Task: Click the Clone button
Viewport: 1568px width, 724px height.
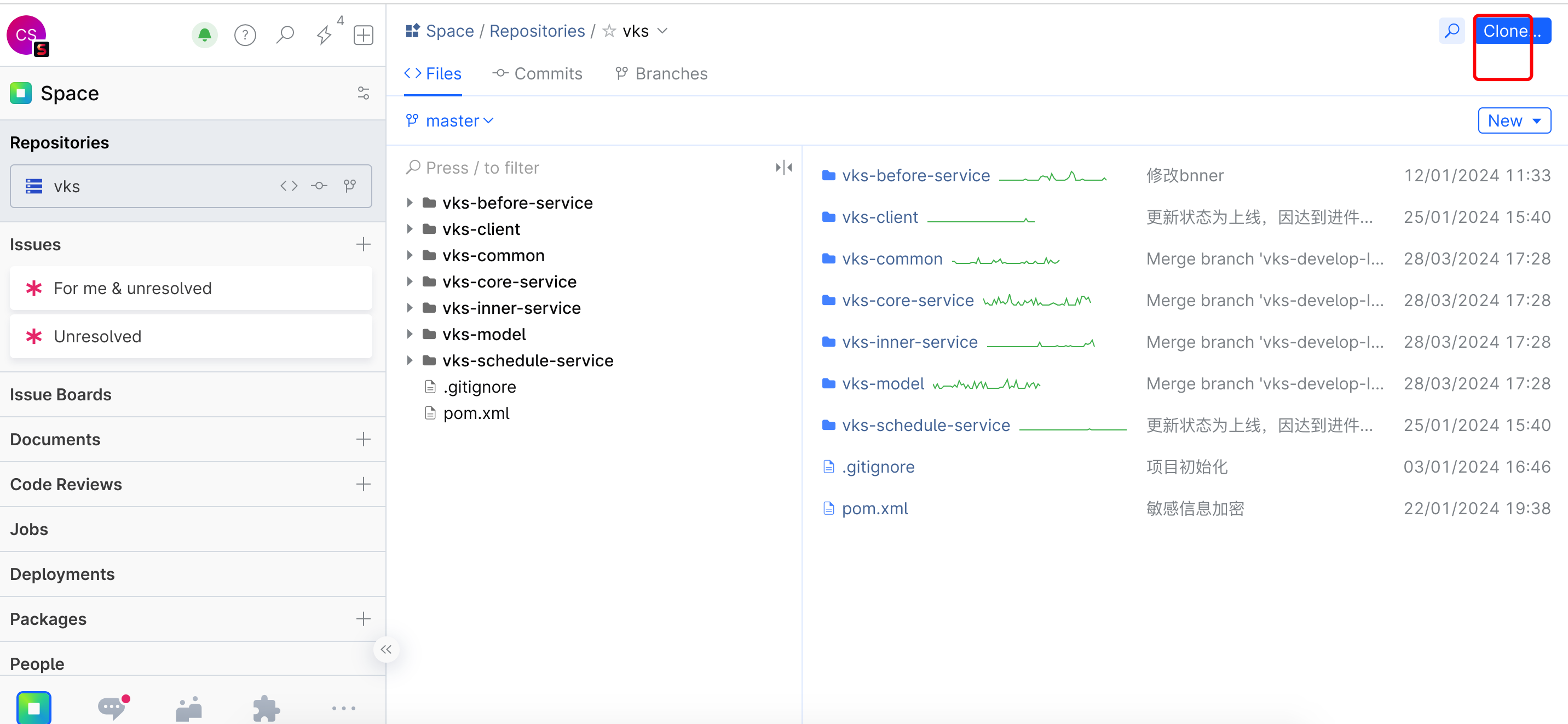Action: pos(1512,31)
